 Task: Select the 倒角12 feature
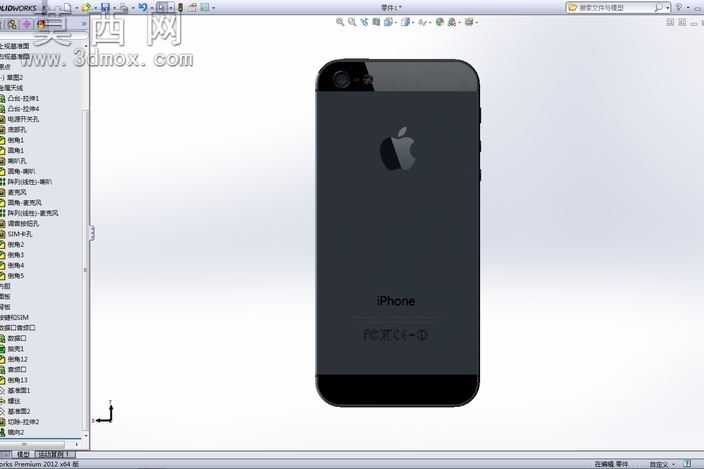18,359
